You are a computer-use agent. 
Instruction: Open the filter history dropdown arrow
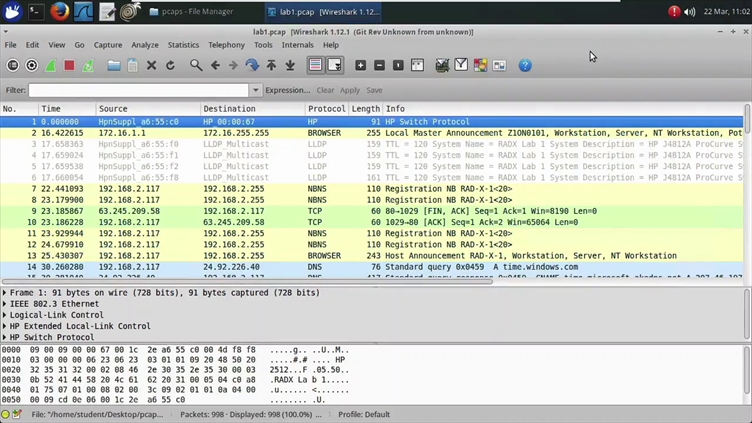click(x=256, y=90)
